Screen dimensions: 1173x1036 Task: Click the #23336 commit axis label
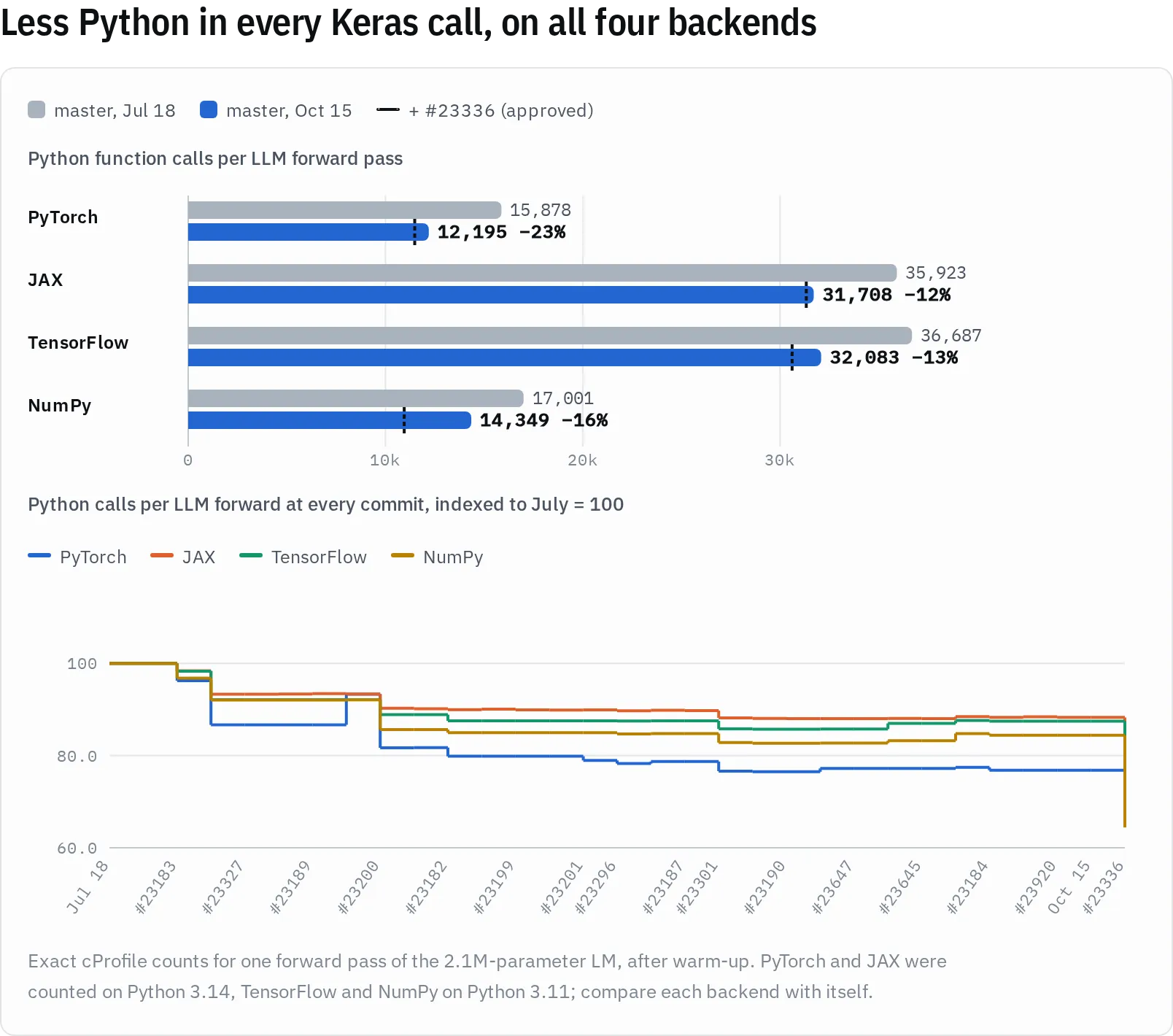[1103, 886]
